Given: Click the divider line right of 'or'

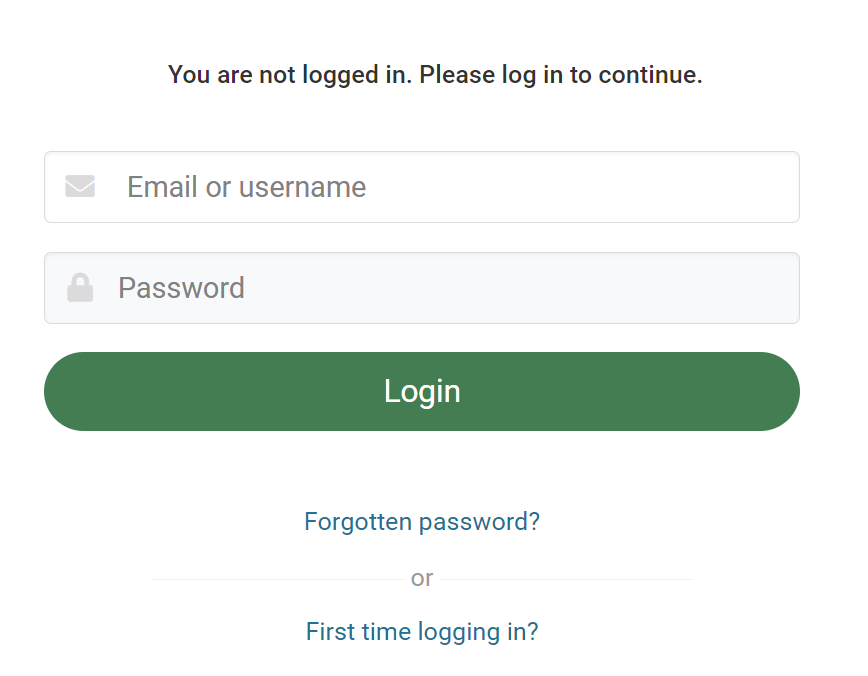Looking at the screenshot, I should [565, 579].
